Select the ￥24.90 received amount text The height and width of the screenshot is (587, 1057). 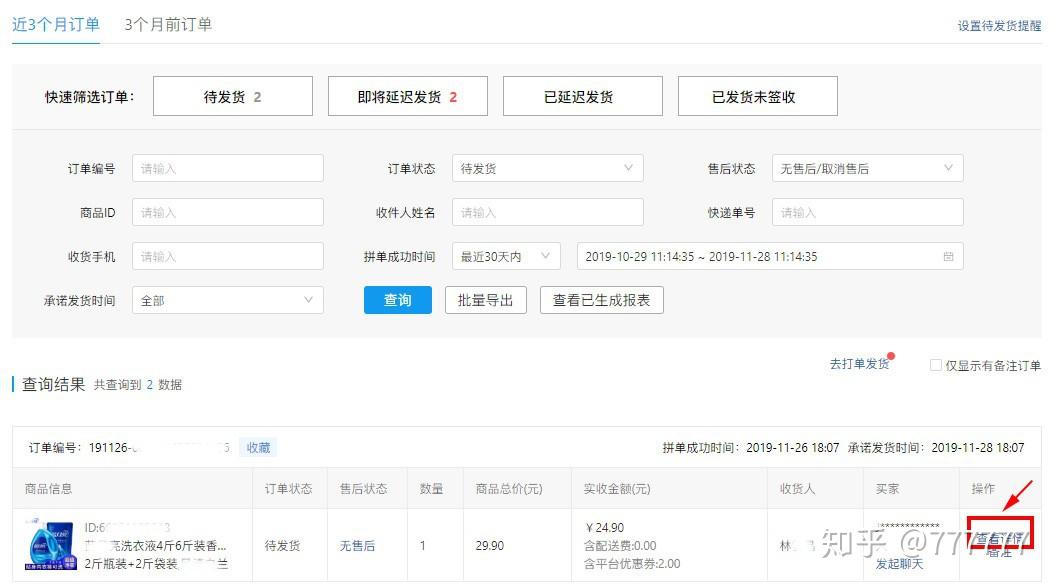[x=605, y=527]
